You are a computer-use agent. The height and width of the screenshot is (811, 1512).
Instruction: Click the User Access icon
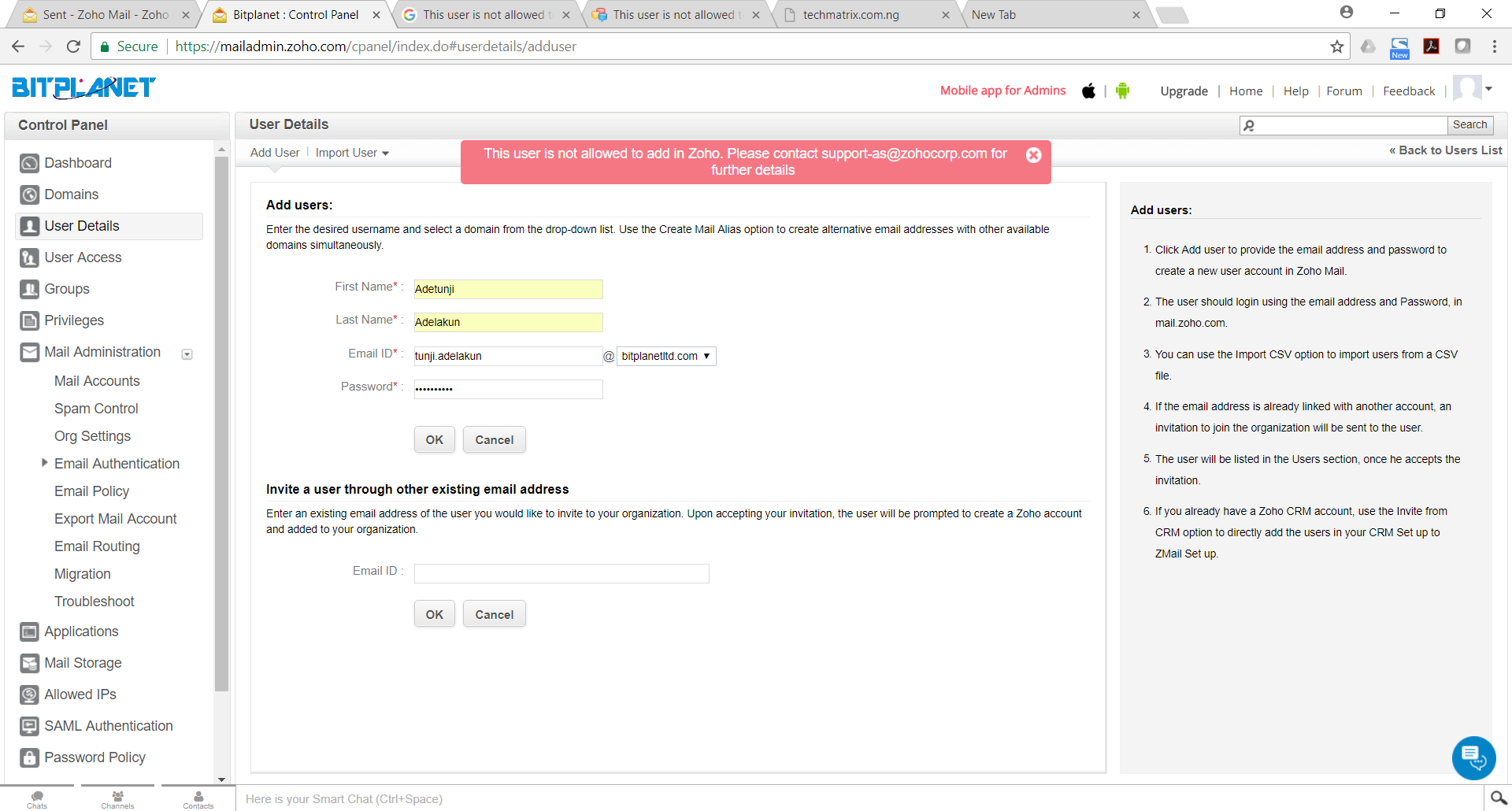coord(29,257)
